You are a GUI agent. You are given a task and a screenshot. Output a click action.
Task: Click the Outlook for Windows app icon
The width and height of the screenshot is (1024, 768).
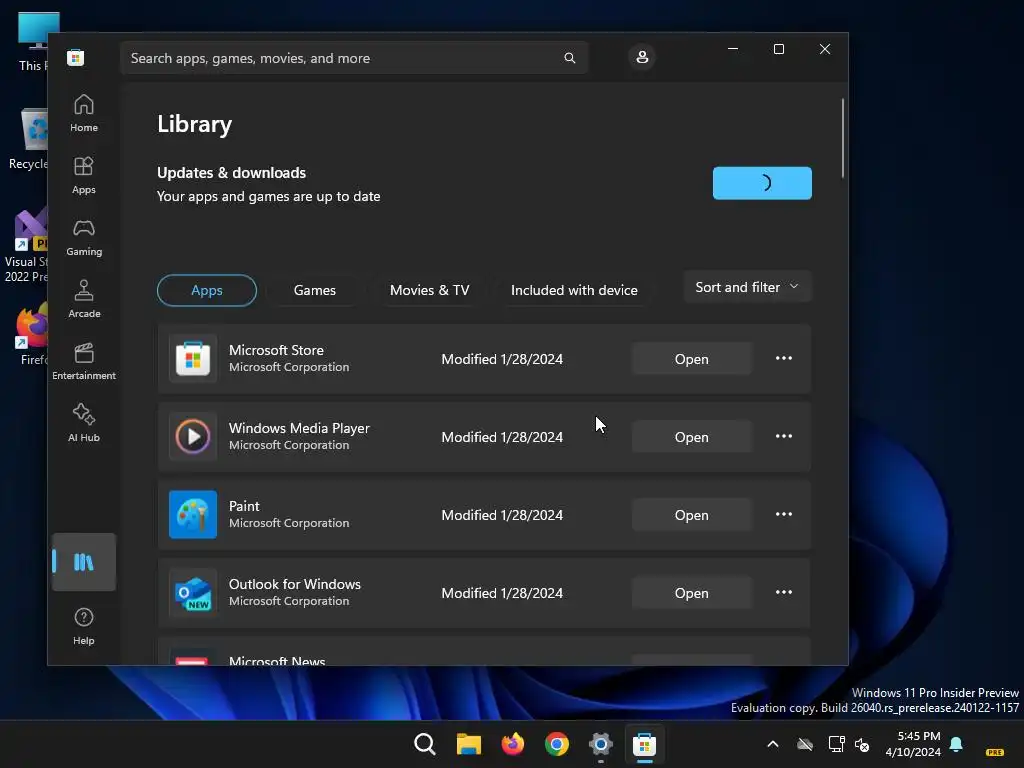(193, 592)
